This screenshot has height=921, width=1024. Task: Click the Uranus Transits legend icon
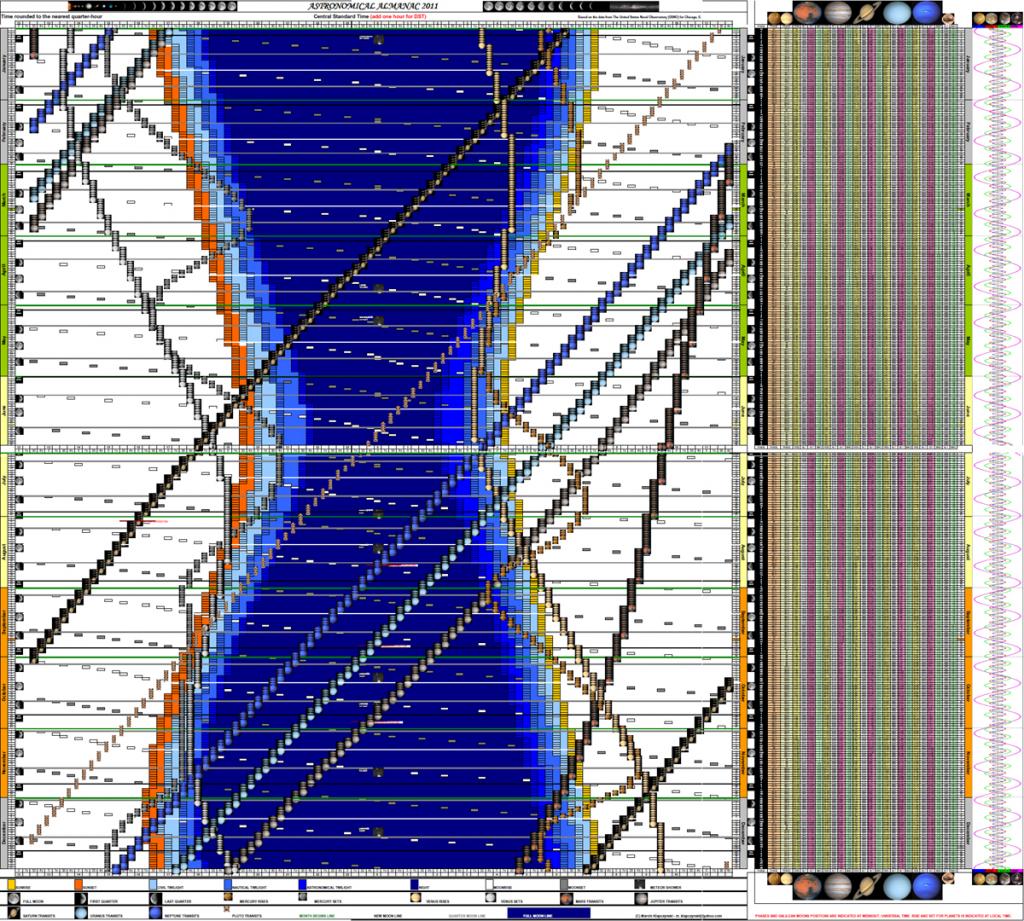[81, 913]
